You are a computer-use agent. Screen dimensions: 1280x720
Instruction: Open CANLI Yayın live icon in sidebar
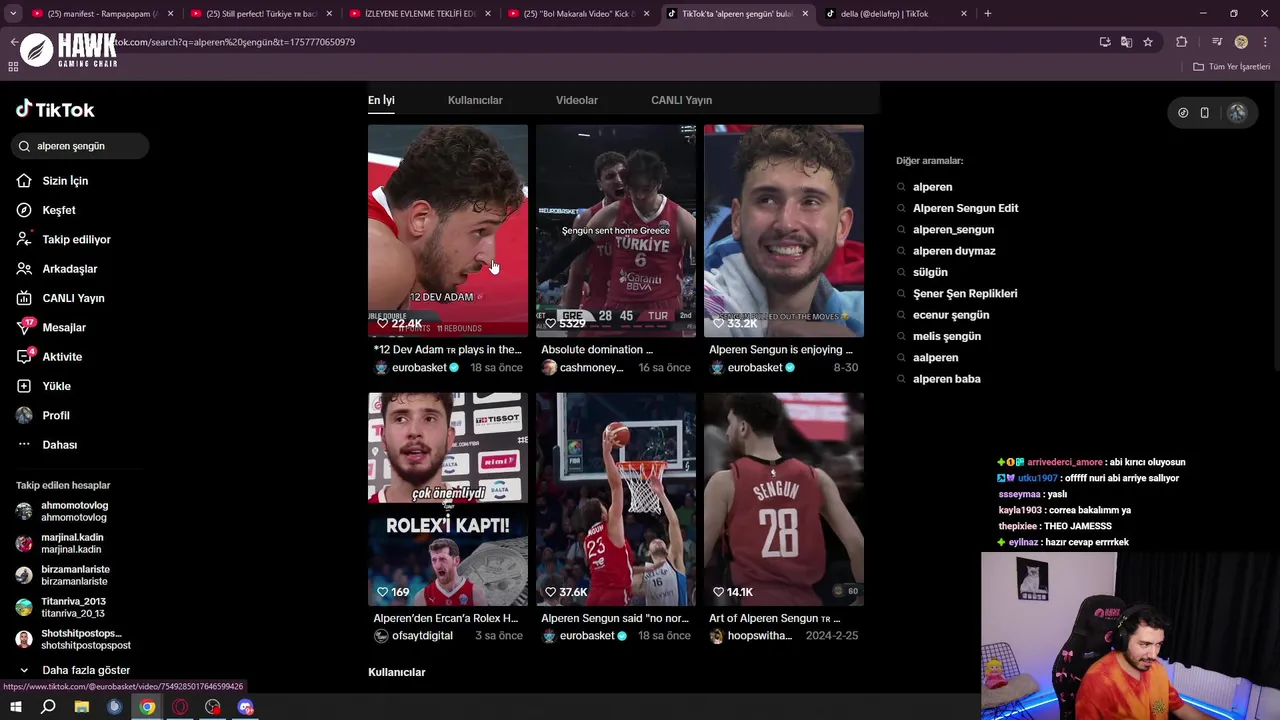24,298
